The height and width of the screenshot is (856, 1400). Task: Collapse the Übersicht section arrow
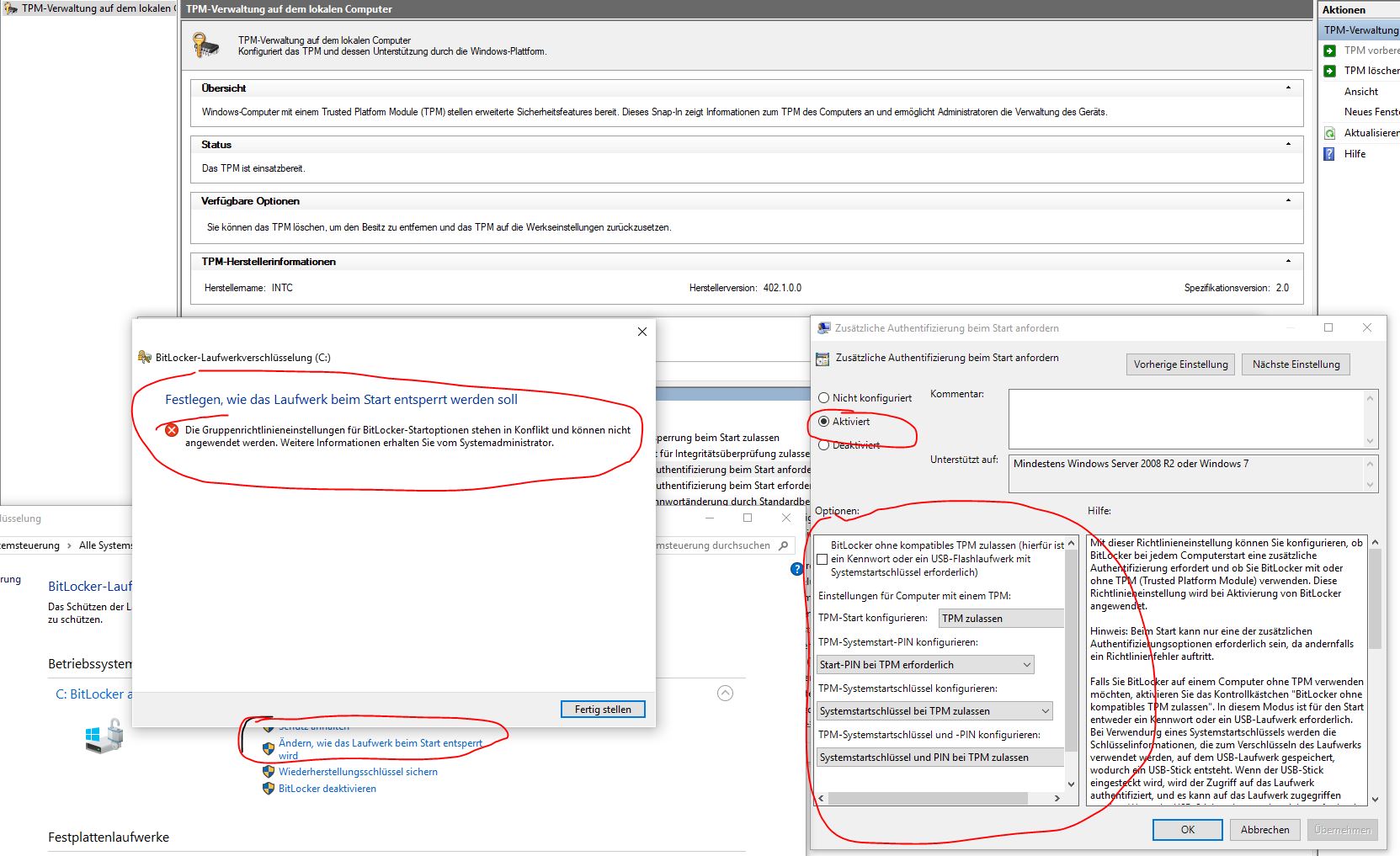[x=1288, y=88]
